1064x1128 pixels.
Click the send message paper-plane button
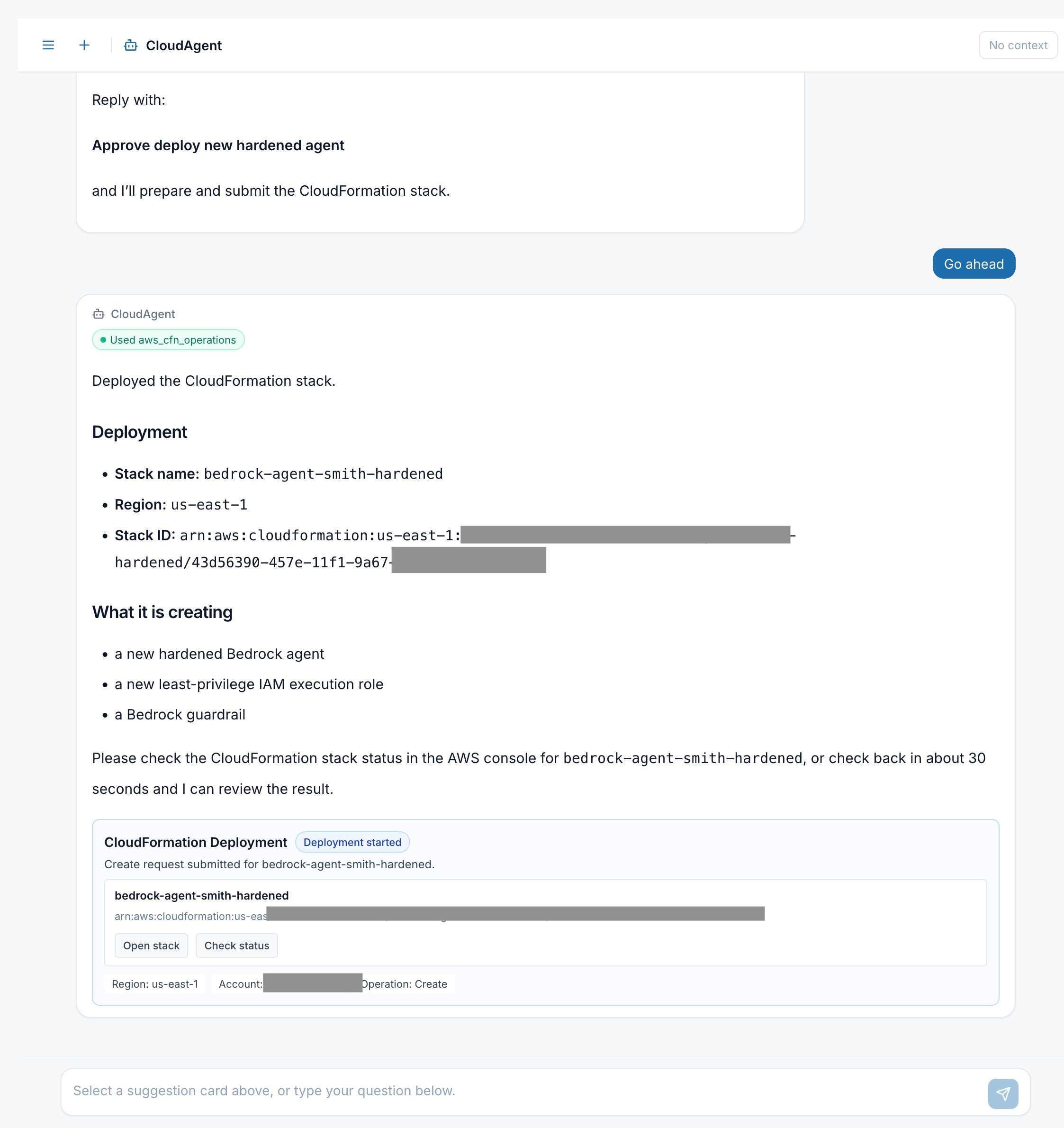coord(1003,1093)
